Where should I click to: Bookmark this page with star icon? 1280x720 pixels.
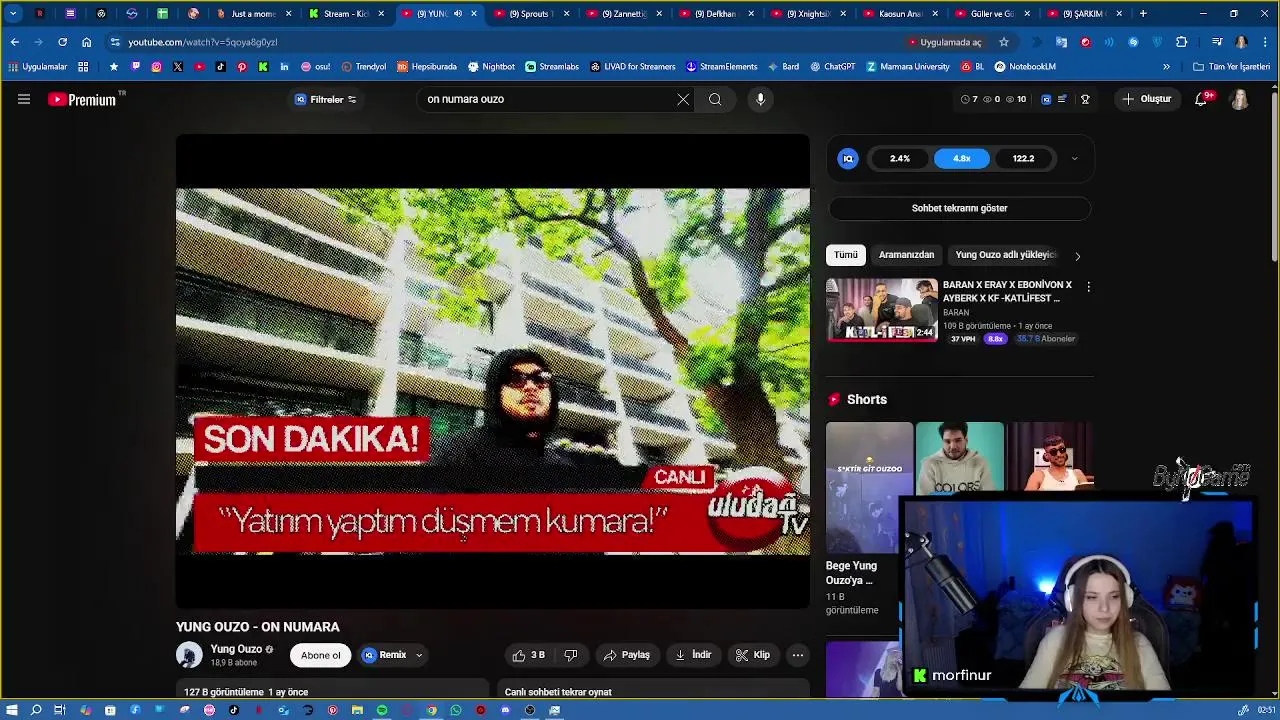point(1003,42)
